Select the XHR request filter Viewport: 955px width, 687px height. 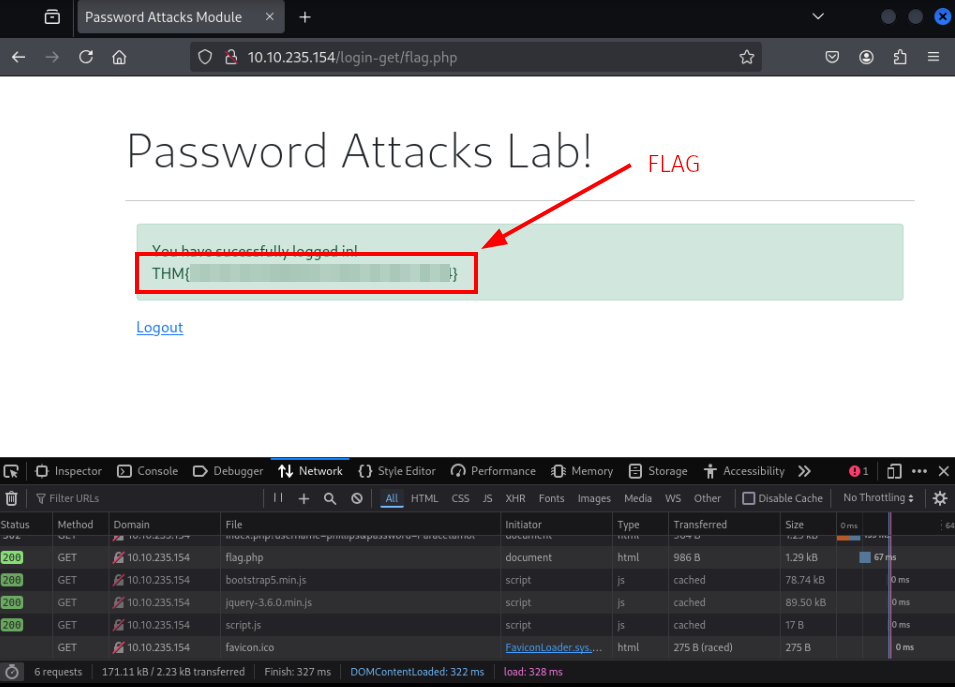click(515, 498)
